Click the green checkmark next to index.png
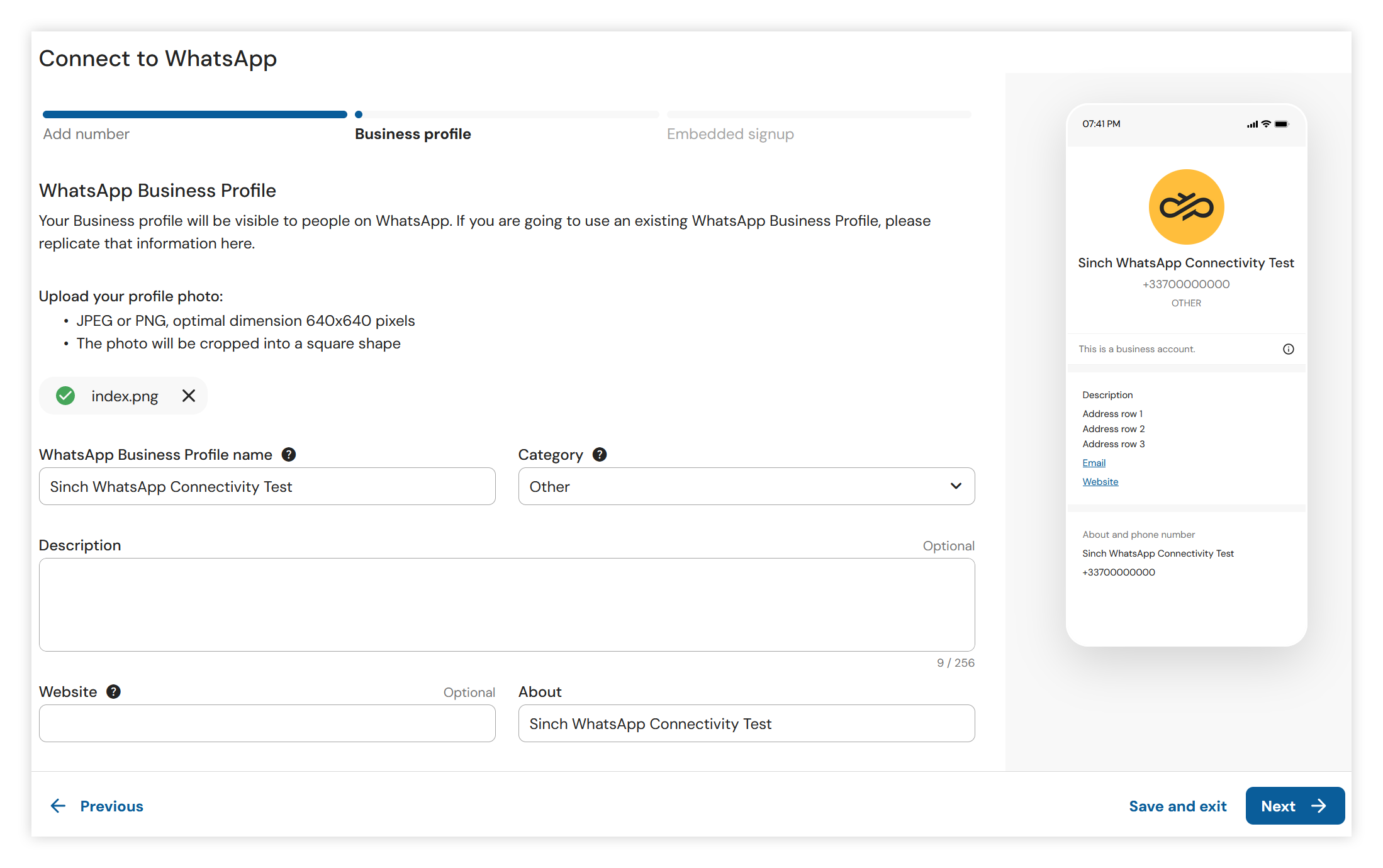This screenshot has width=1383, height=868. pyautogui.click(x=65, y=396)
